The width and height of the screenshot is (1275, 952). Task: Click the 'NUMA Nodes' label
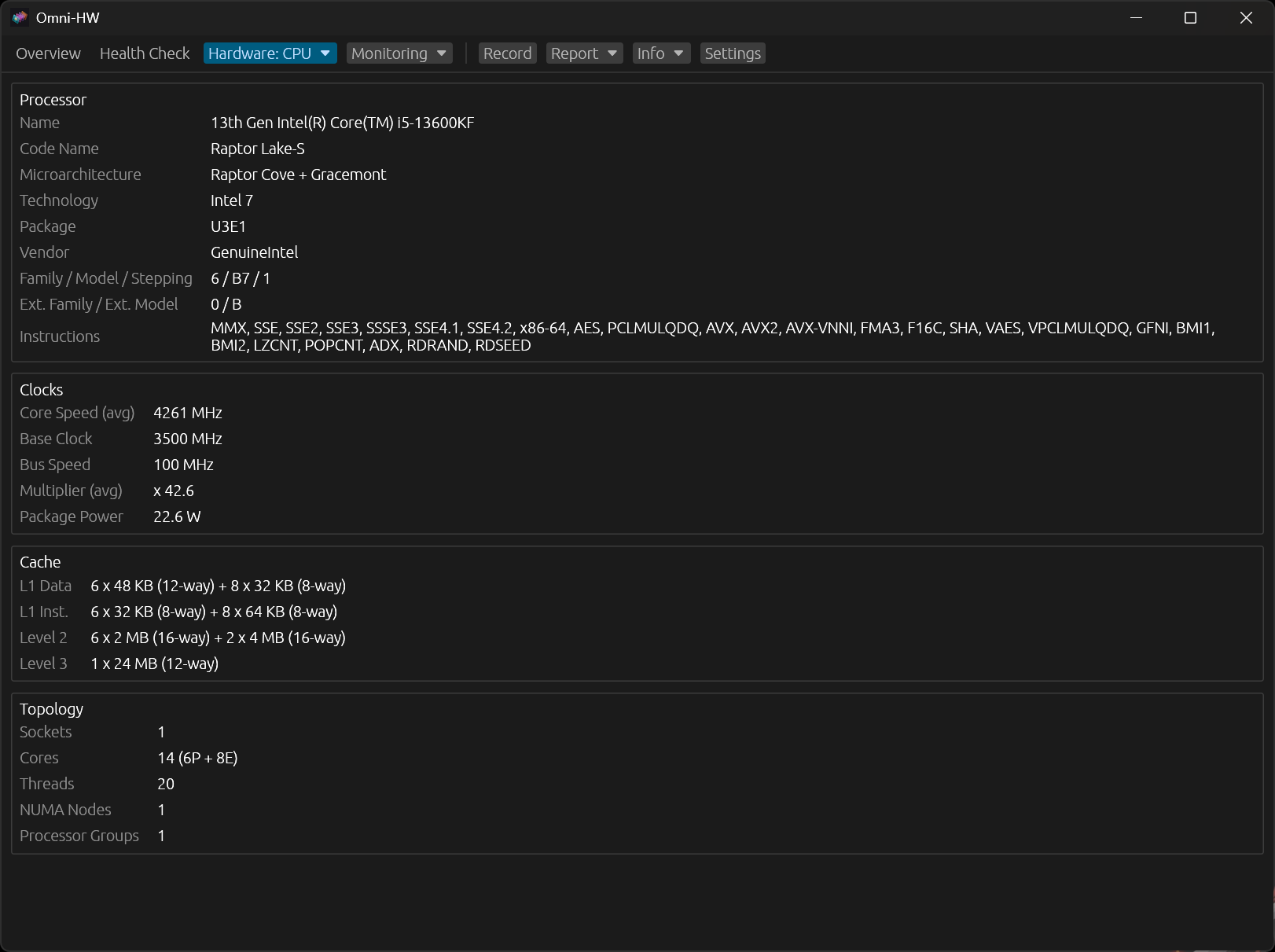pyautogui.click(x=65, y=810)
